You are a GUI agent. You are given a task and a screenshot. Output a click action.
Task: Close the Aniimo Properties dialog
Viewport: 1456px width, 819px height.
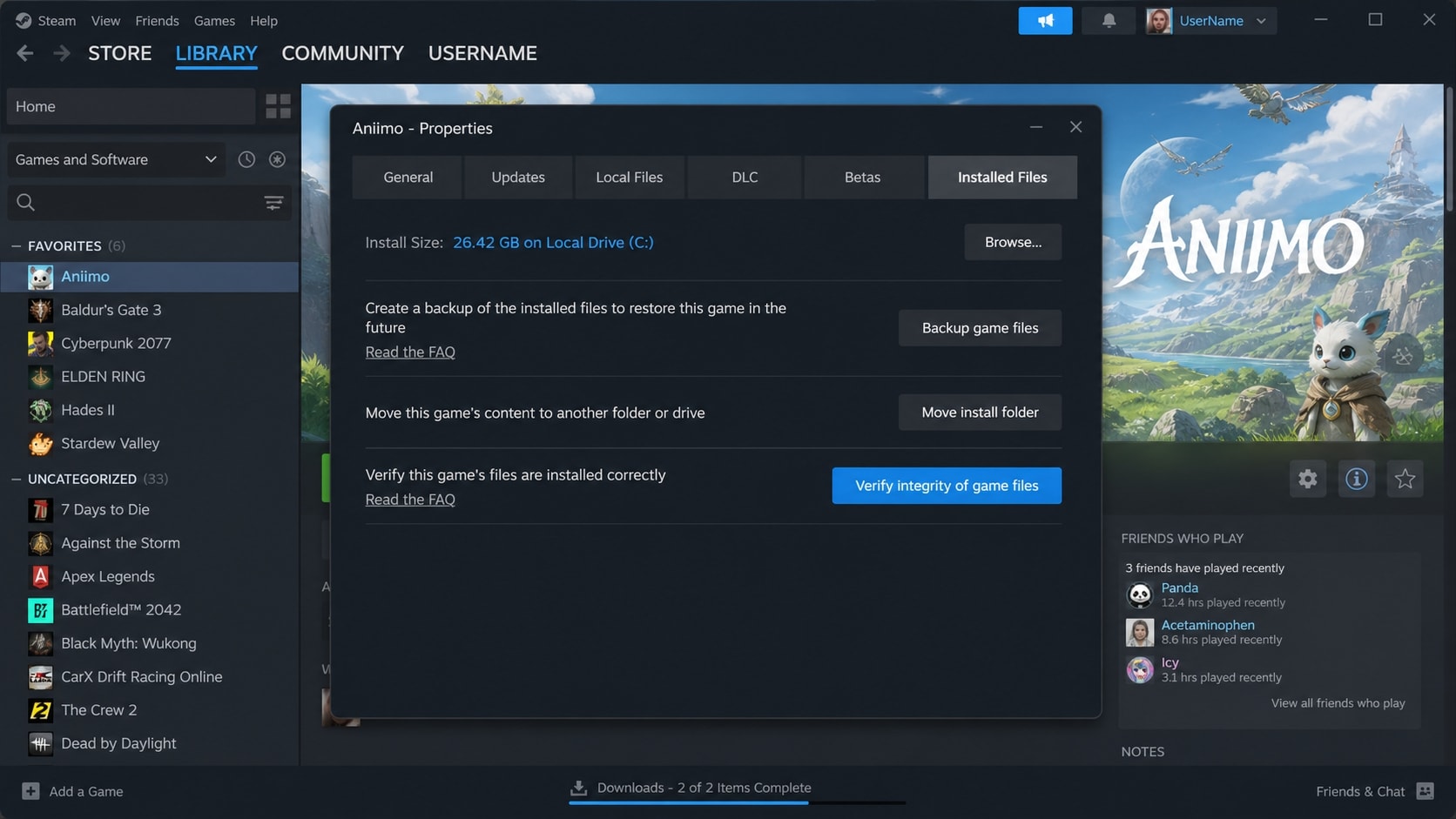pyautogui.click(x=1076, y=127)
